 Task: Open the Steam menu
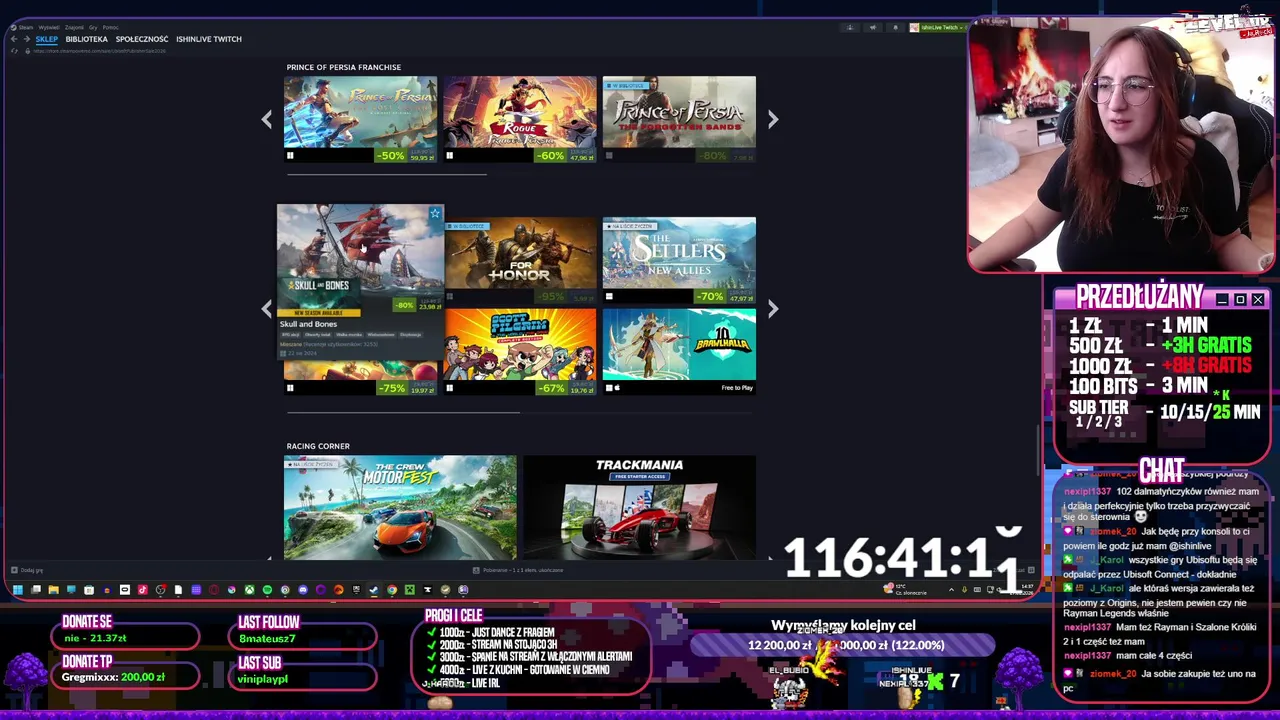coord(26,28)
